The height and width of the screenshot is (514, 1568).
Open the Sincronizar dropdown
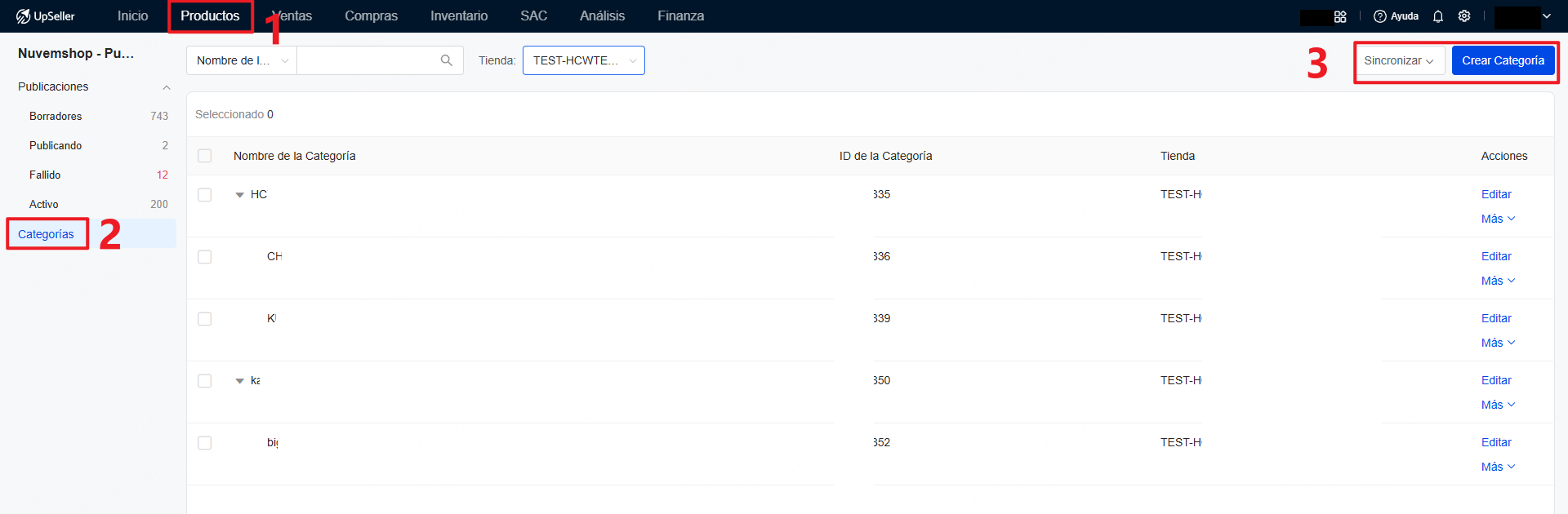(1398, 60)
